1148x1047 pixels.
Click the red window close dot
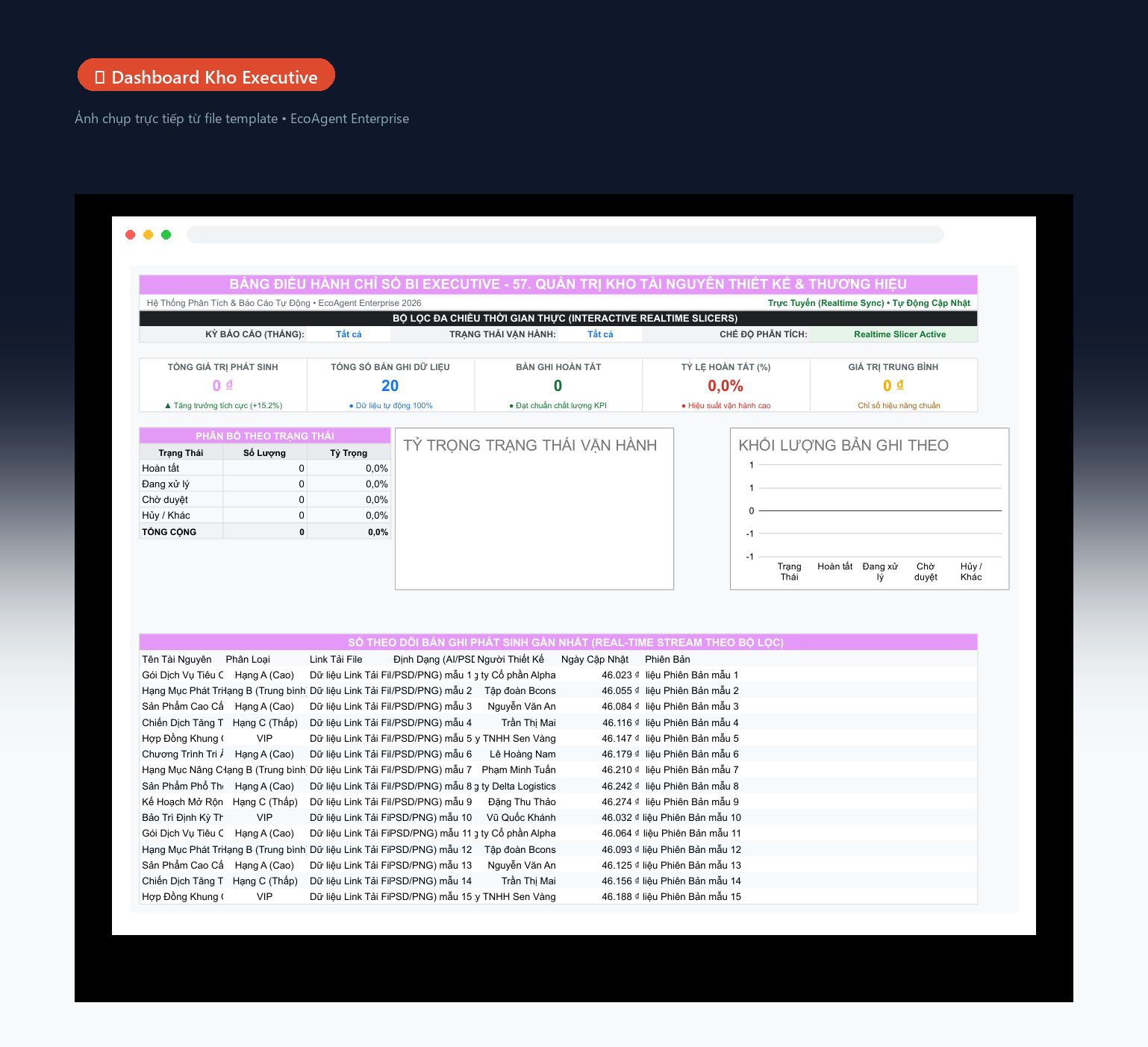(131, 235)
